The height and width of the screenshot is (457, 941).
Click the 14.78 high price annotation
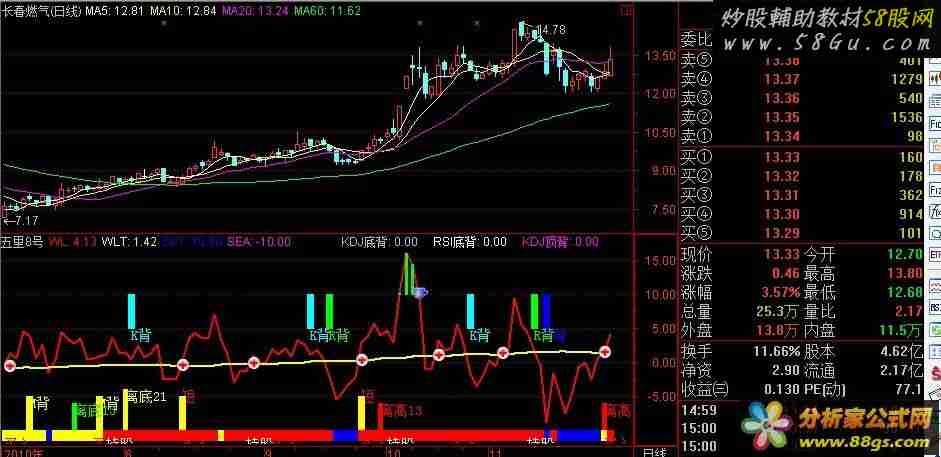552,29
